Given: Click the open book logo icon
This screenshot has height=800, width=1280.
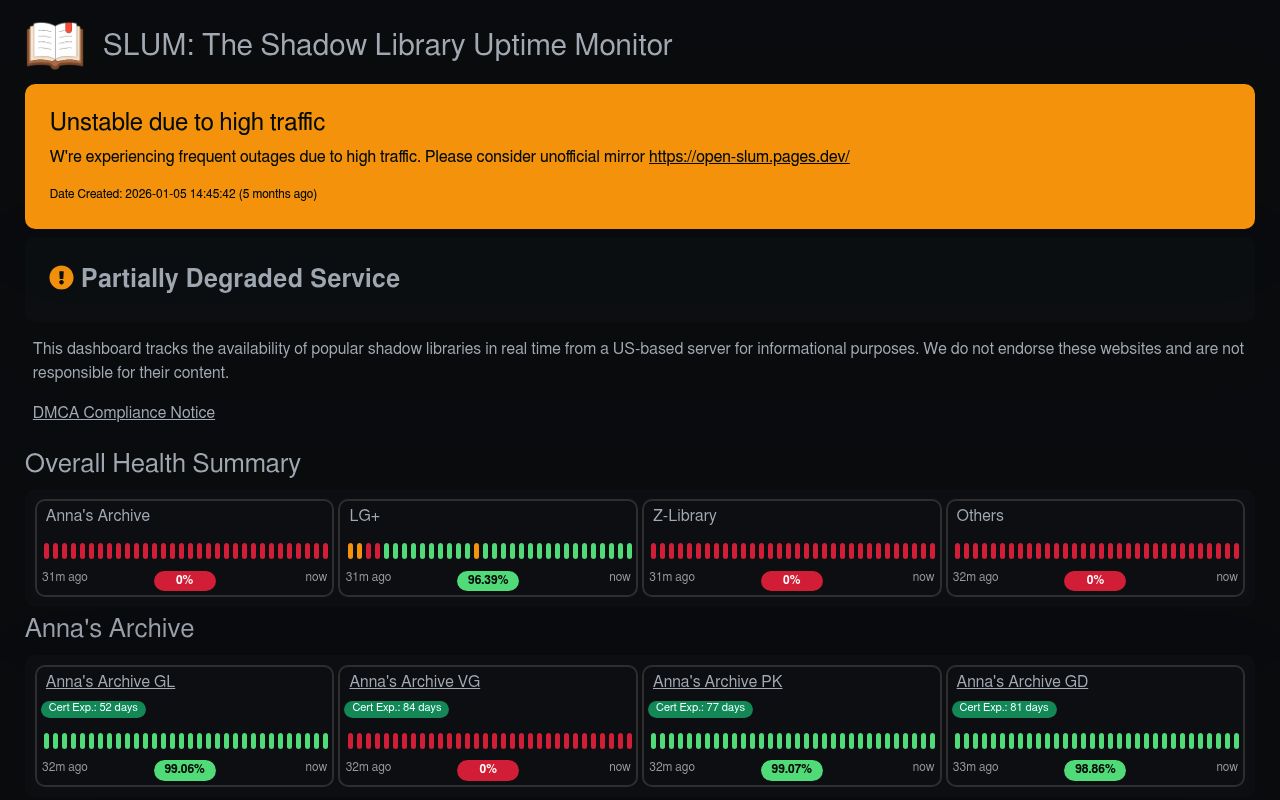Looking at the screenshot, I should coord(55,45).
